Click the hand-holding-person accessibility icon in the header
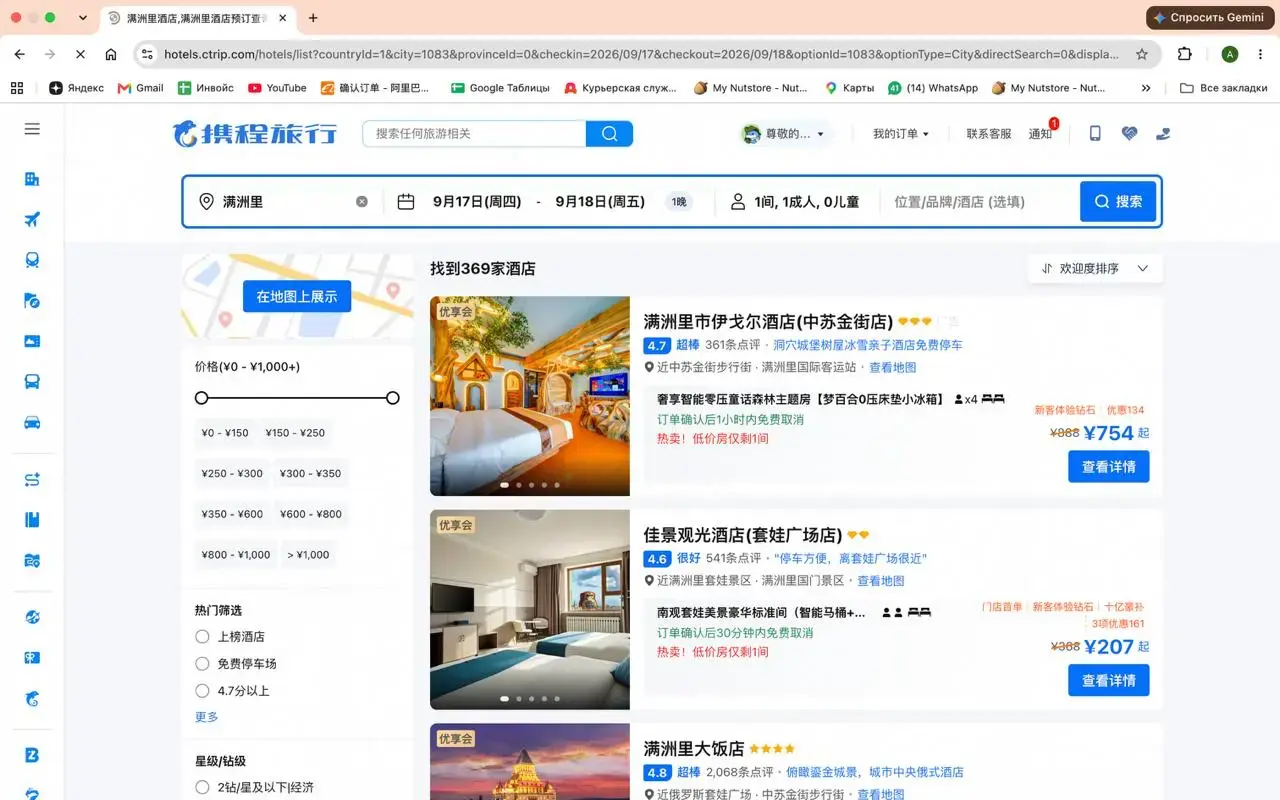The width and height of the screenshot is (1280, 800). tap(1163, 133)
